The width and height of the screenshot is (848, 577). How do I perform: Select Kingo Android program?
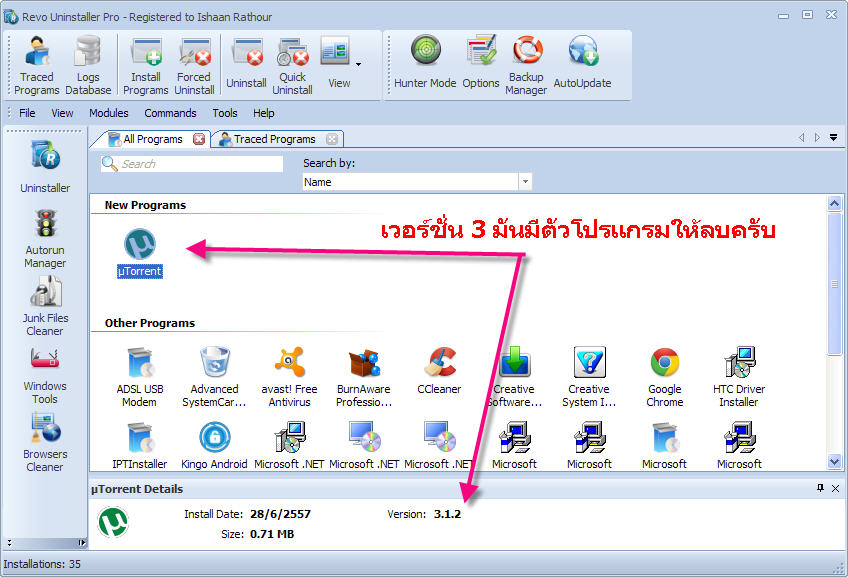click(x=214, y=446)
